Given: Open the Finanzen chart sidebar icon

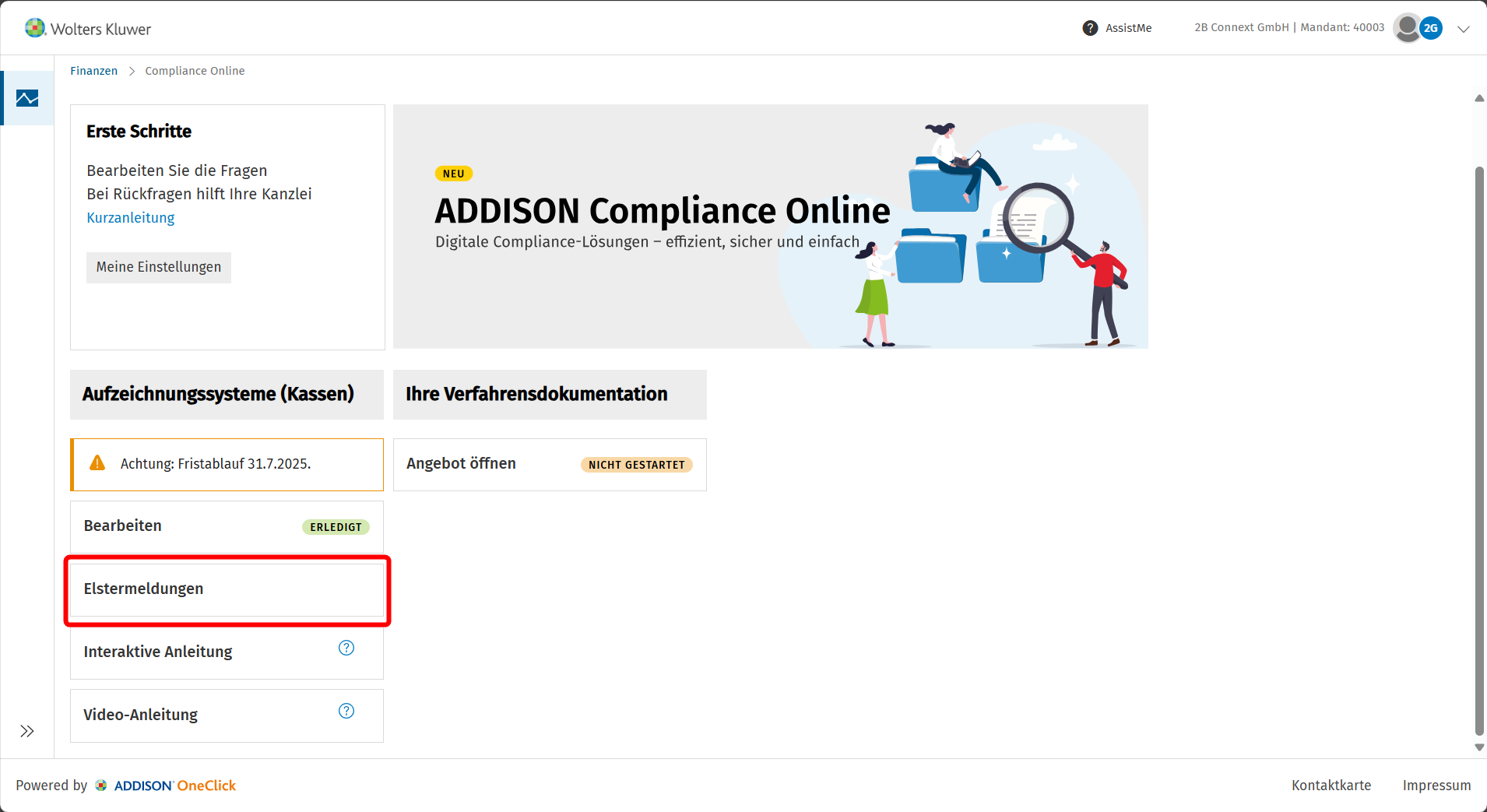Looking at the screenshot, I should (27, 98).
